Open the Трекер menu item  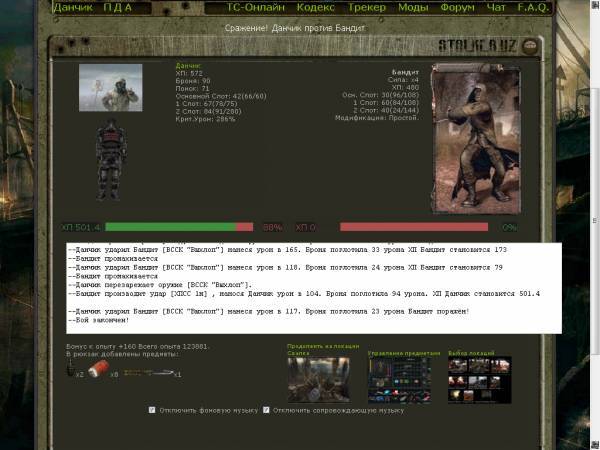point(367,8)
